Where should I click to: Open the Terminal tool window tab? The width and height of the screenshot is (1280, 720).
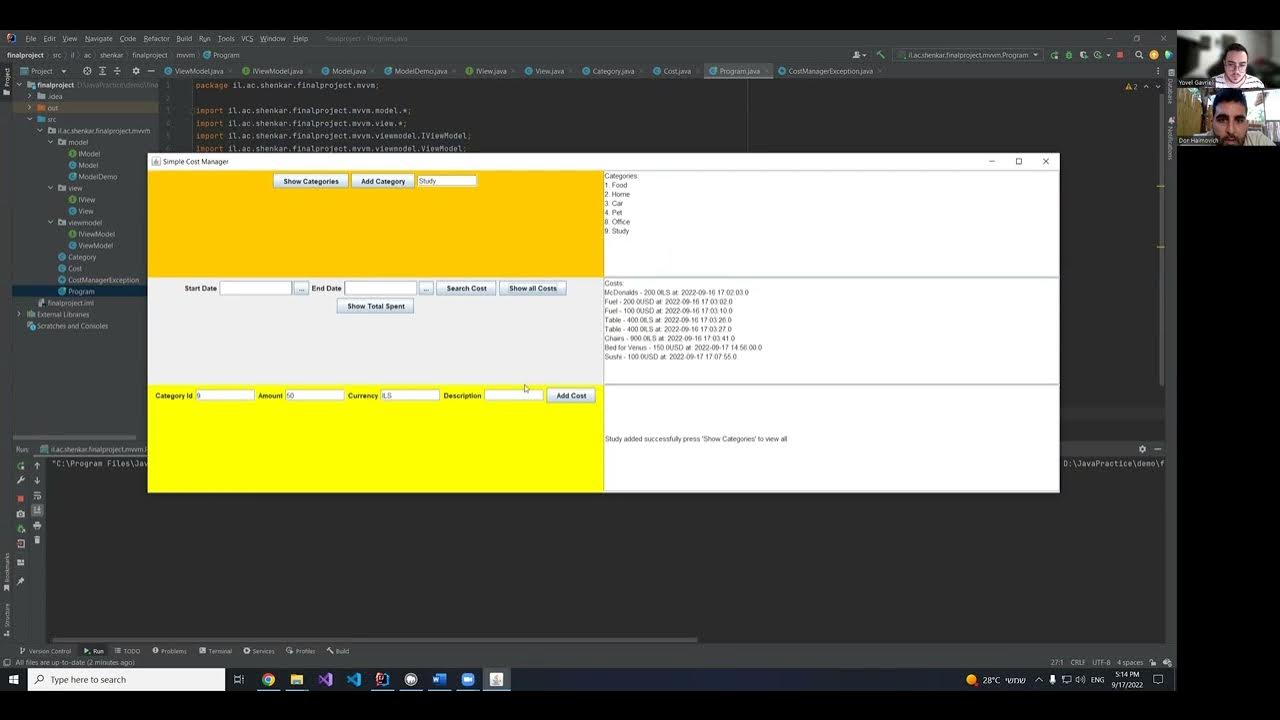(215, 651)
